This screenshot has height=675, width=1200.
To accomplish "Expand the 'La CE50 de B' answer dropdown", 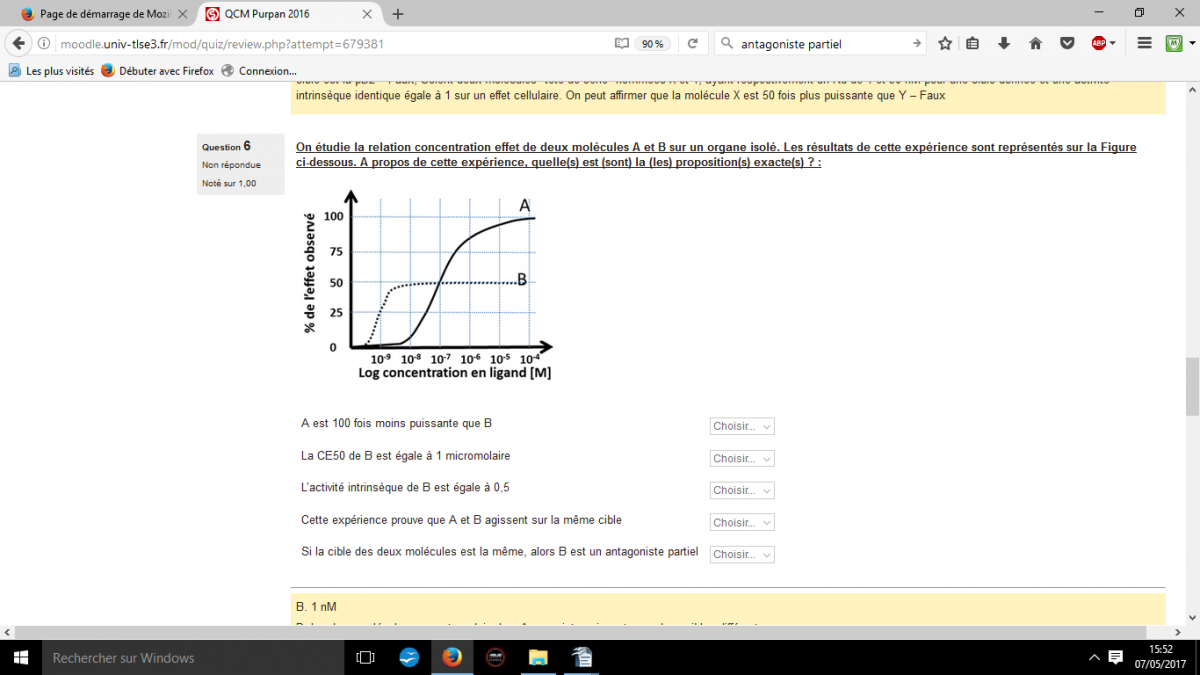I will click(x=742, y=458).
